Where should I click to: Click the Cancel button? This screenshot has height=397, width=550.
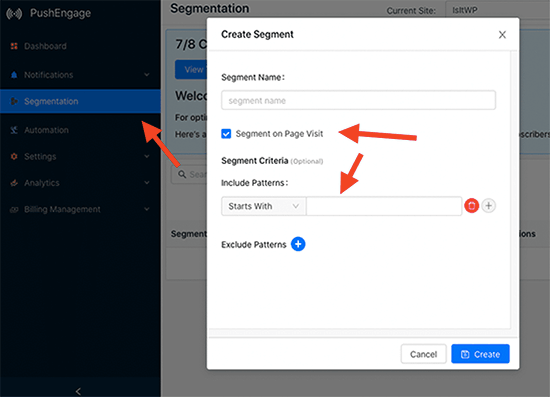(x=423, y=354)
